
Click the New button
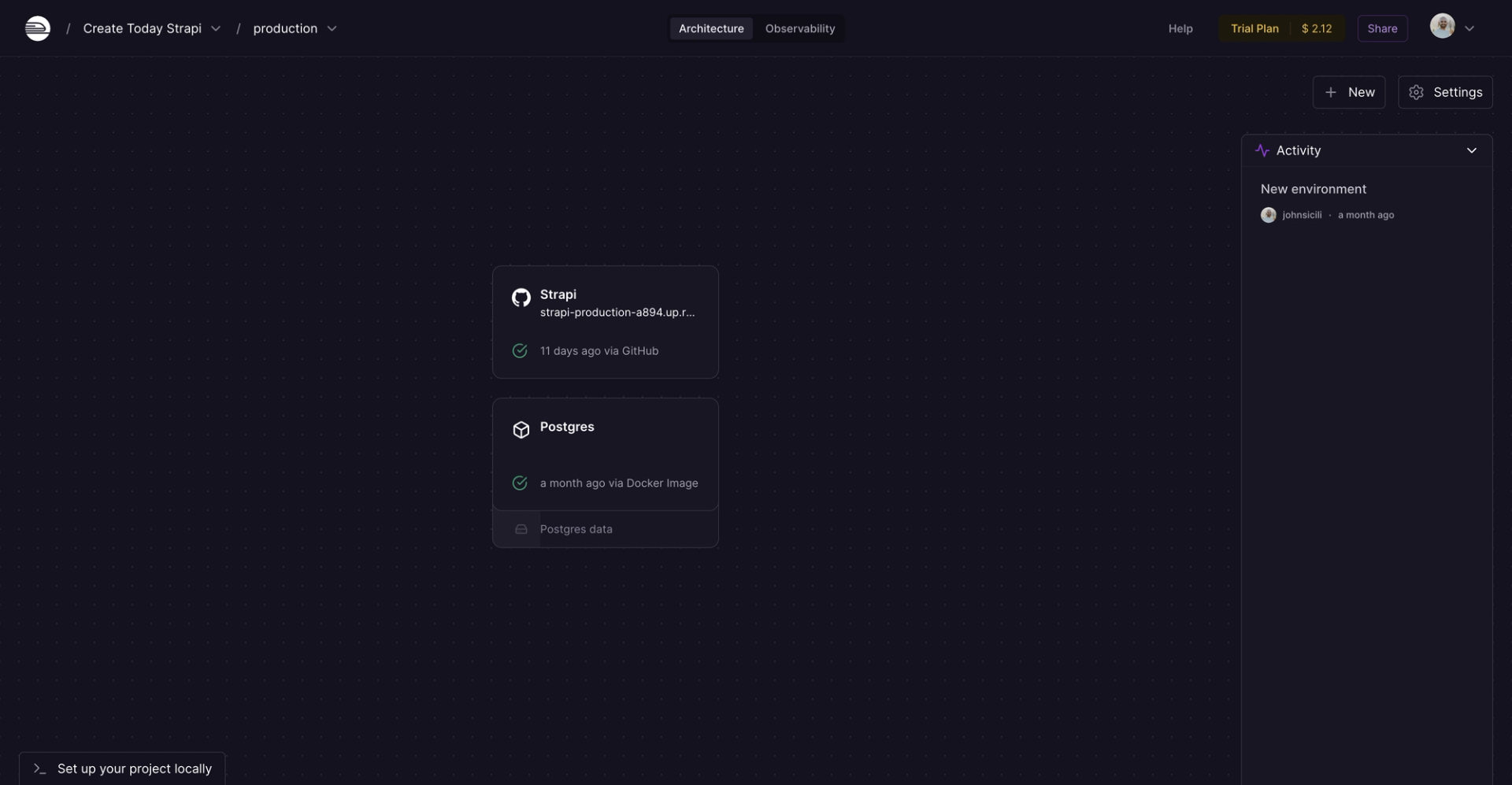point(1348,92)
